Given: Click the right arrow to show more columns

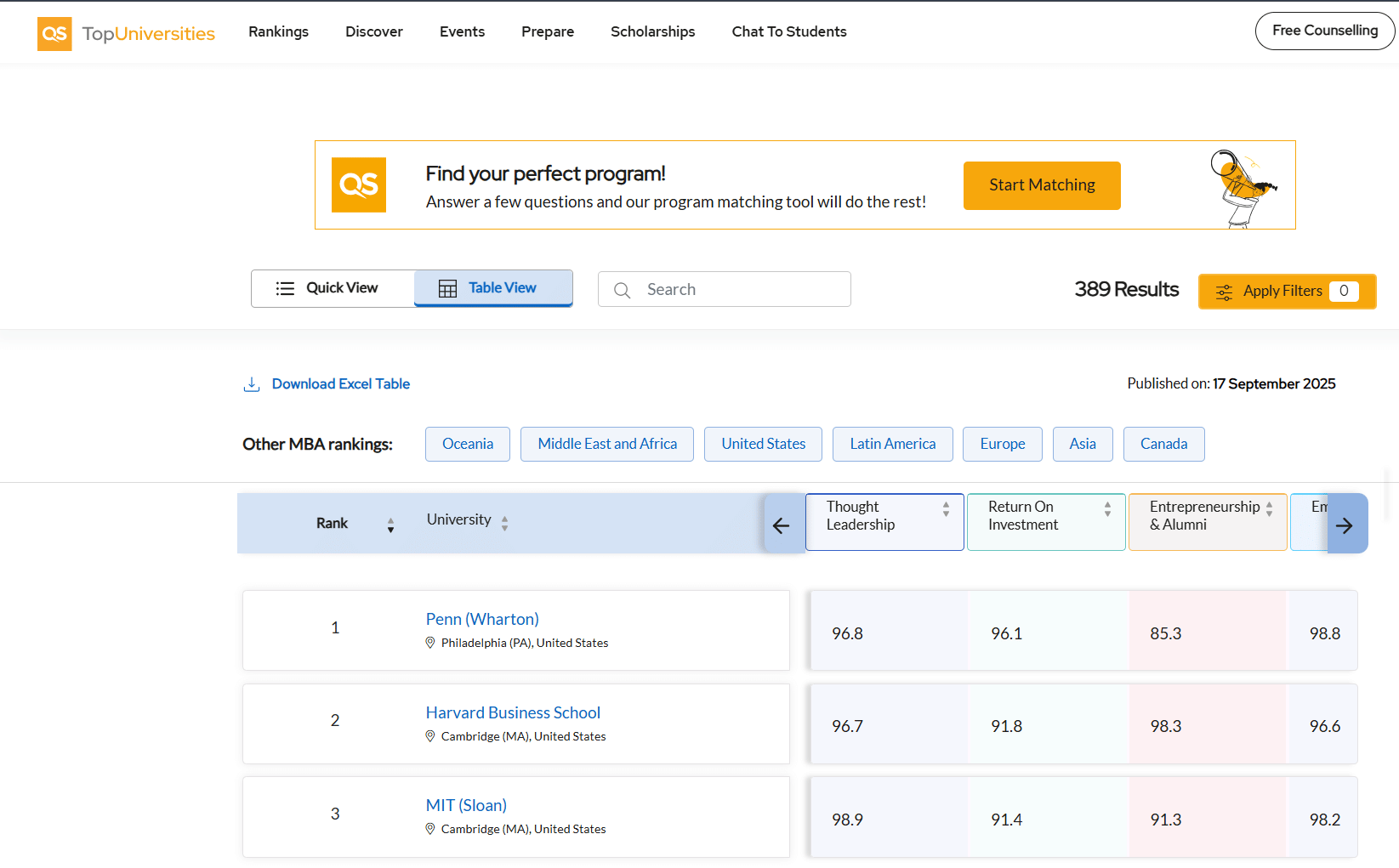Looking at the screenshot, I should [x=1345, y=525].
